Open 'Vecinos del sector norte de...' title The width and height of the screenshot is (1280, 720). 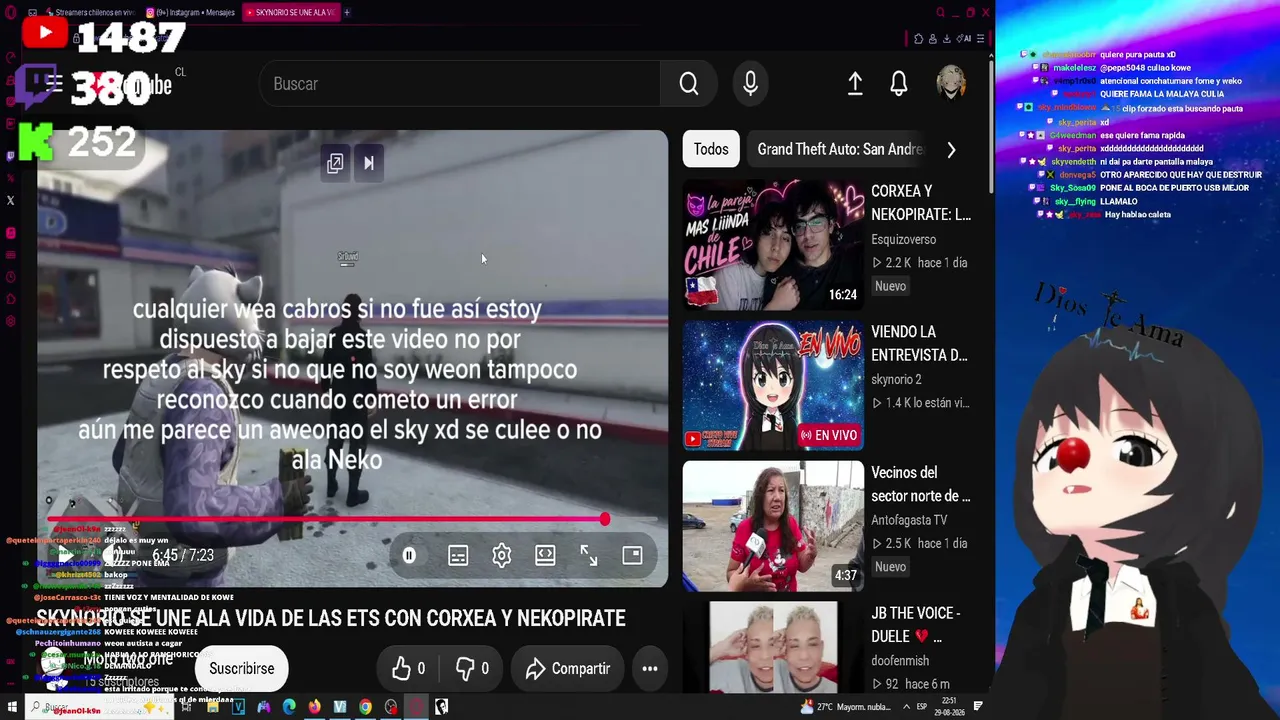click(x=920, y=484)
